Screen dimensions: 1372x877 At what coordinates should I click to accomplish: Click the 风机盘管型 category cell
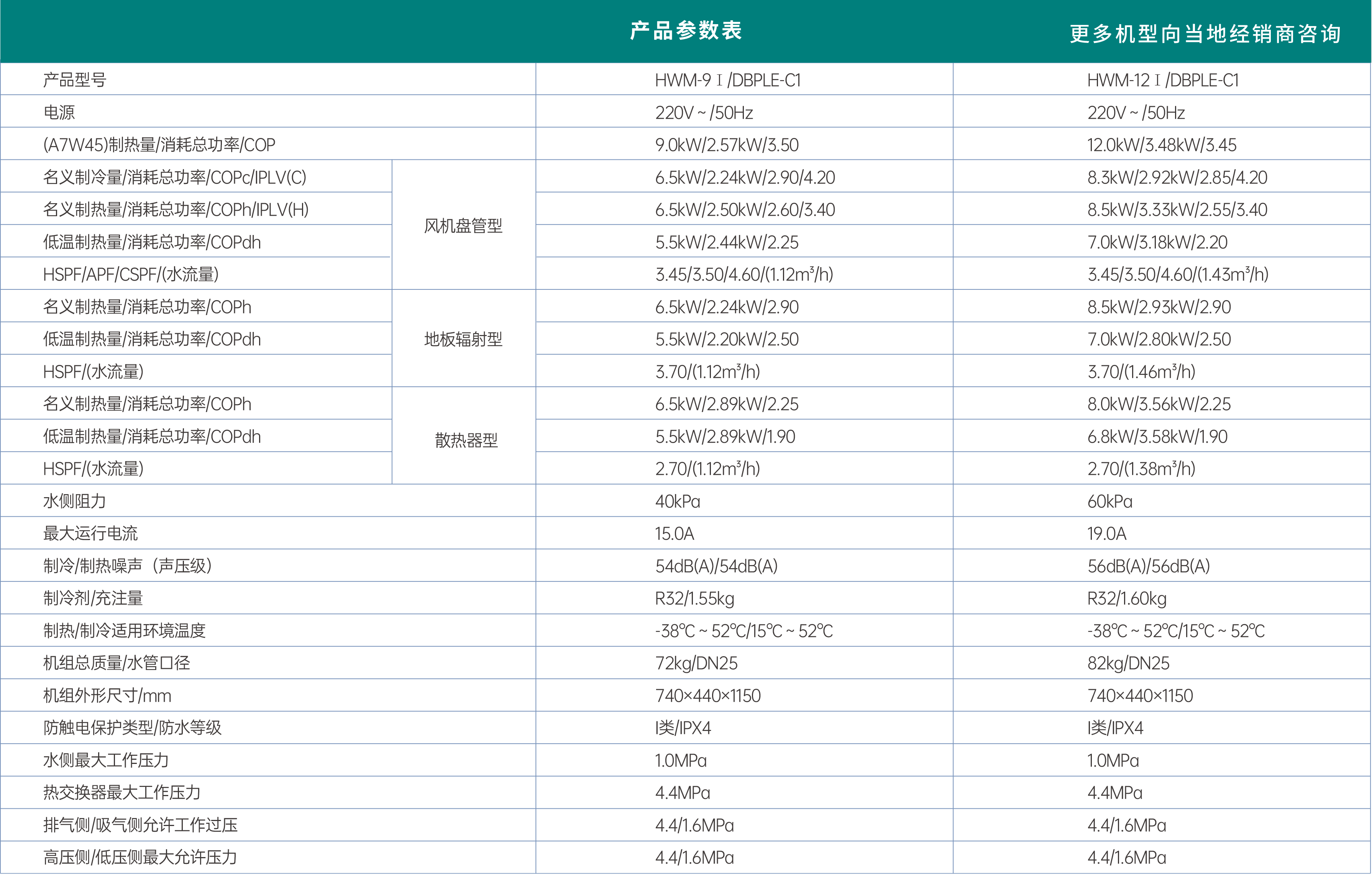tap(463, 226)
